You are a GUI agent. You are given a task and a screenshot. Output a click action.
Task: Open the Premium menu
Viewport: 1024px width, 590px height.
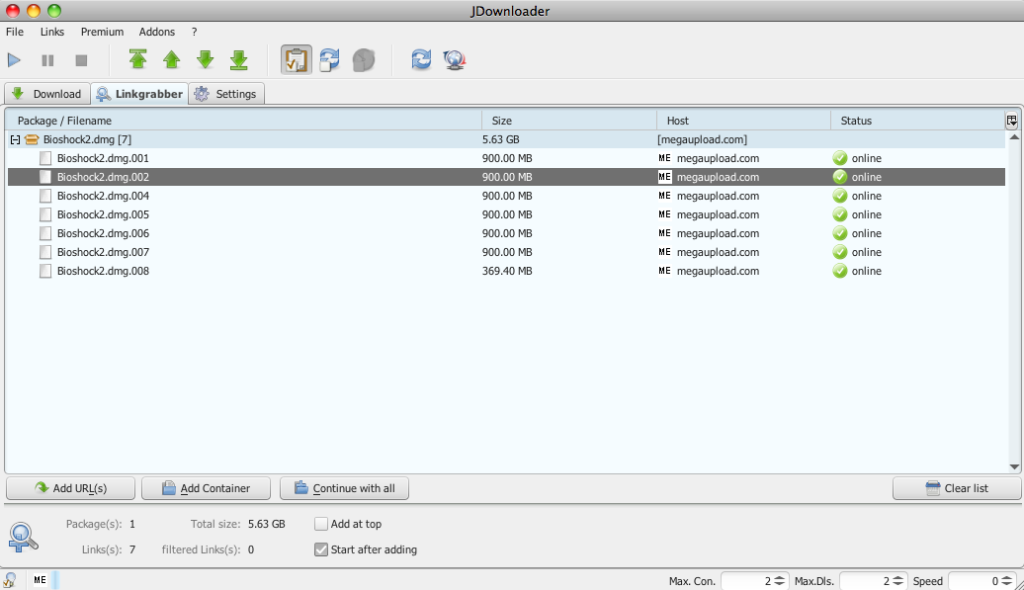pyautogui.click(x=102, y=31)
